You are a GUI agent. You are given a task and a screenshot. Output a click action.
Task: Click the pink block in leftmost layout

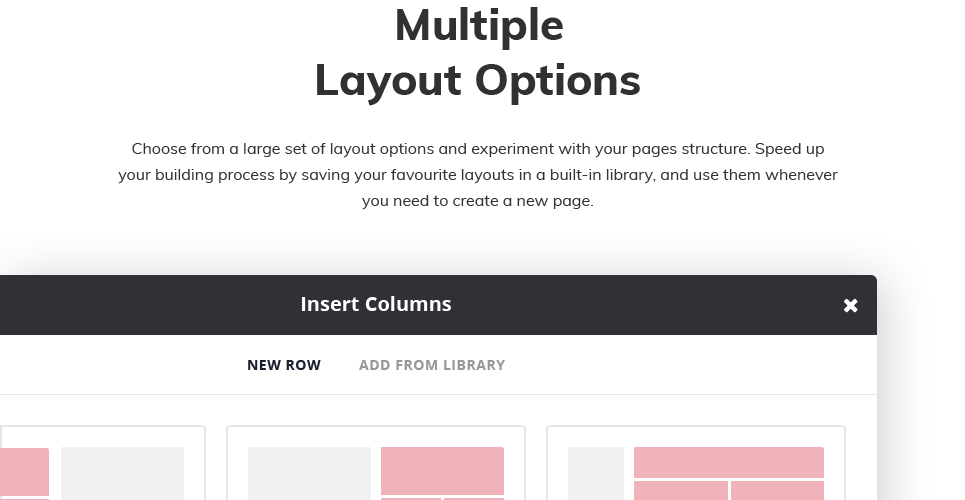(x=25, y=472)
